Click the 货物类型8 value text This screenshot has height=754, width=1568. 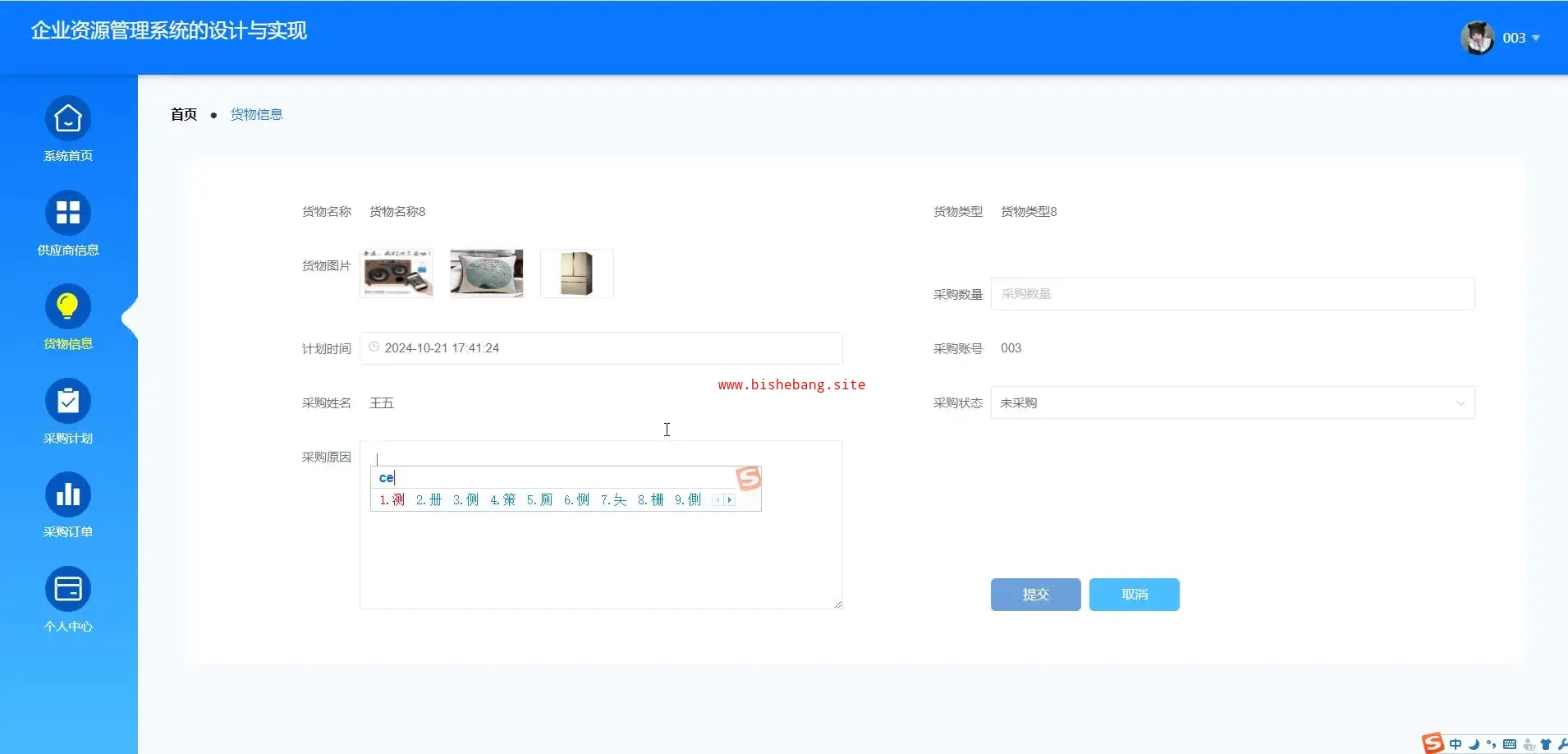click(1029, 212)
